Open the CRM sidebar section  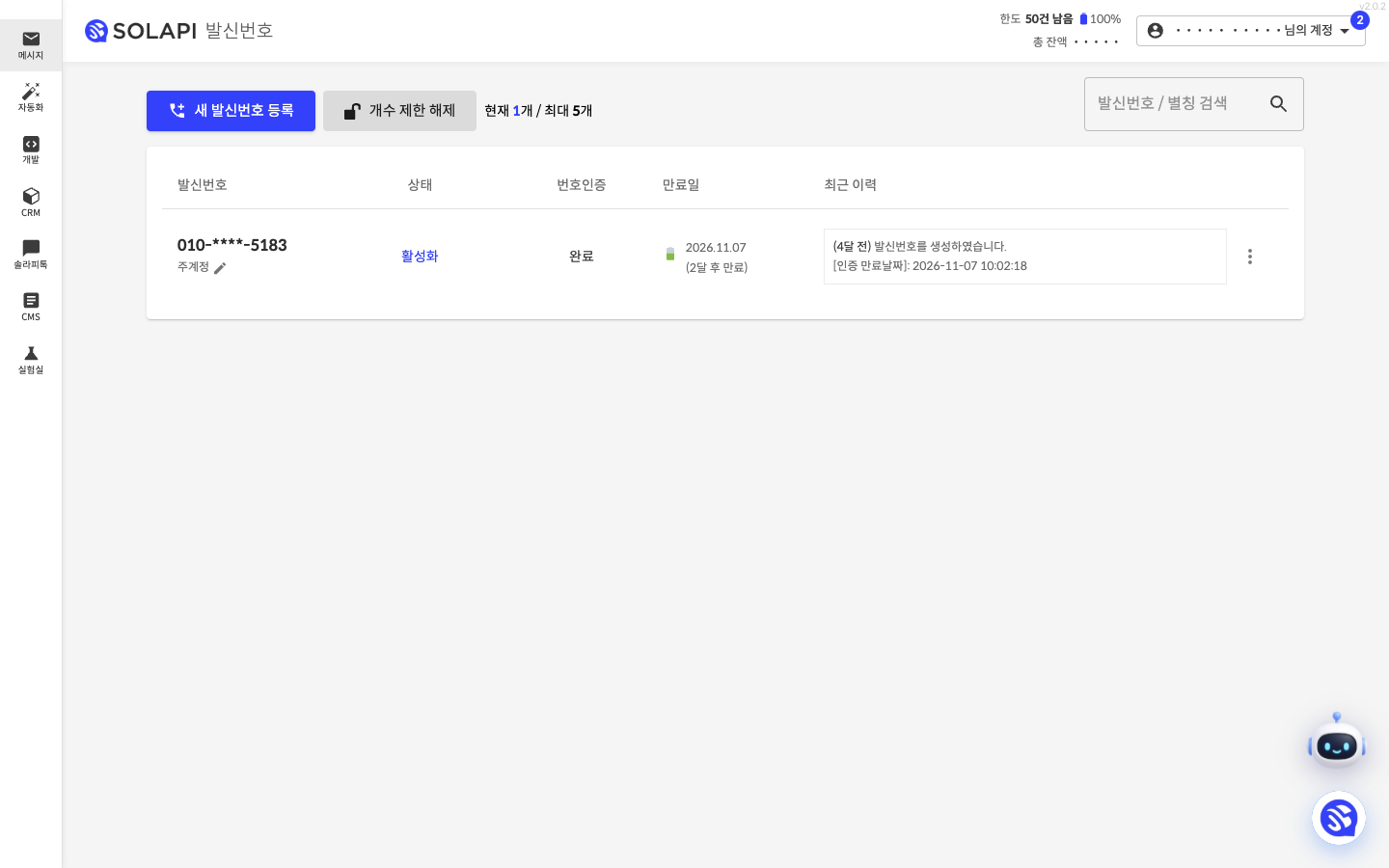click(31, 203)
